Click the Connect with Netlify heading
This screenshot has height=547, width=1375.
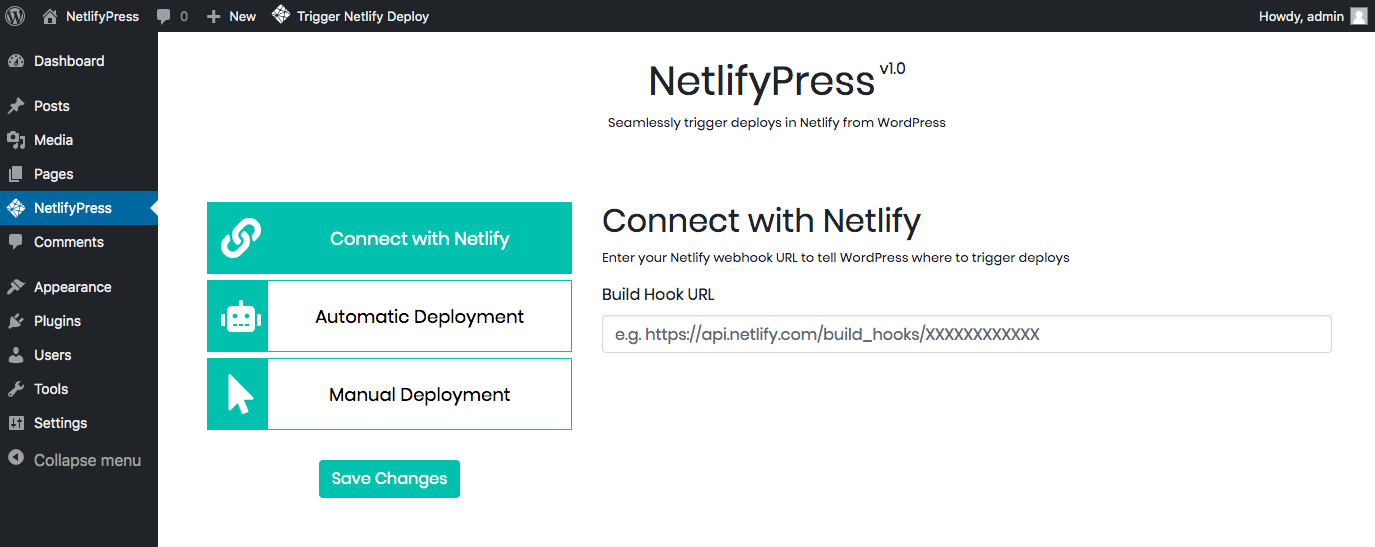coord(761,220)
